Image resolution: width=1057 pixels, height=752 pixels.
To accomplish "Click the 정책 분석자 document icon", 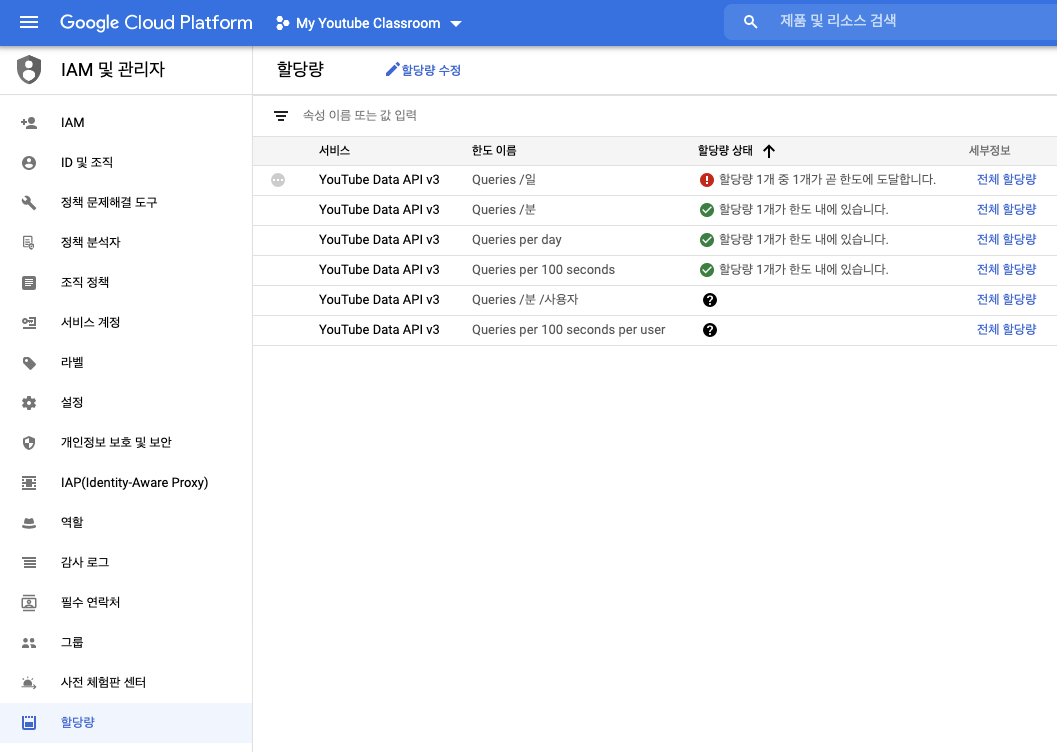I will point(29,243).
